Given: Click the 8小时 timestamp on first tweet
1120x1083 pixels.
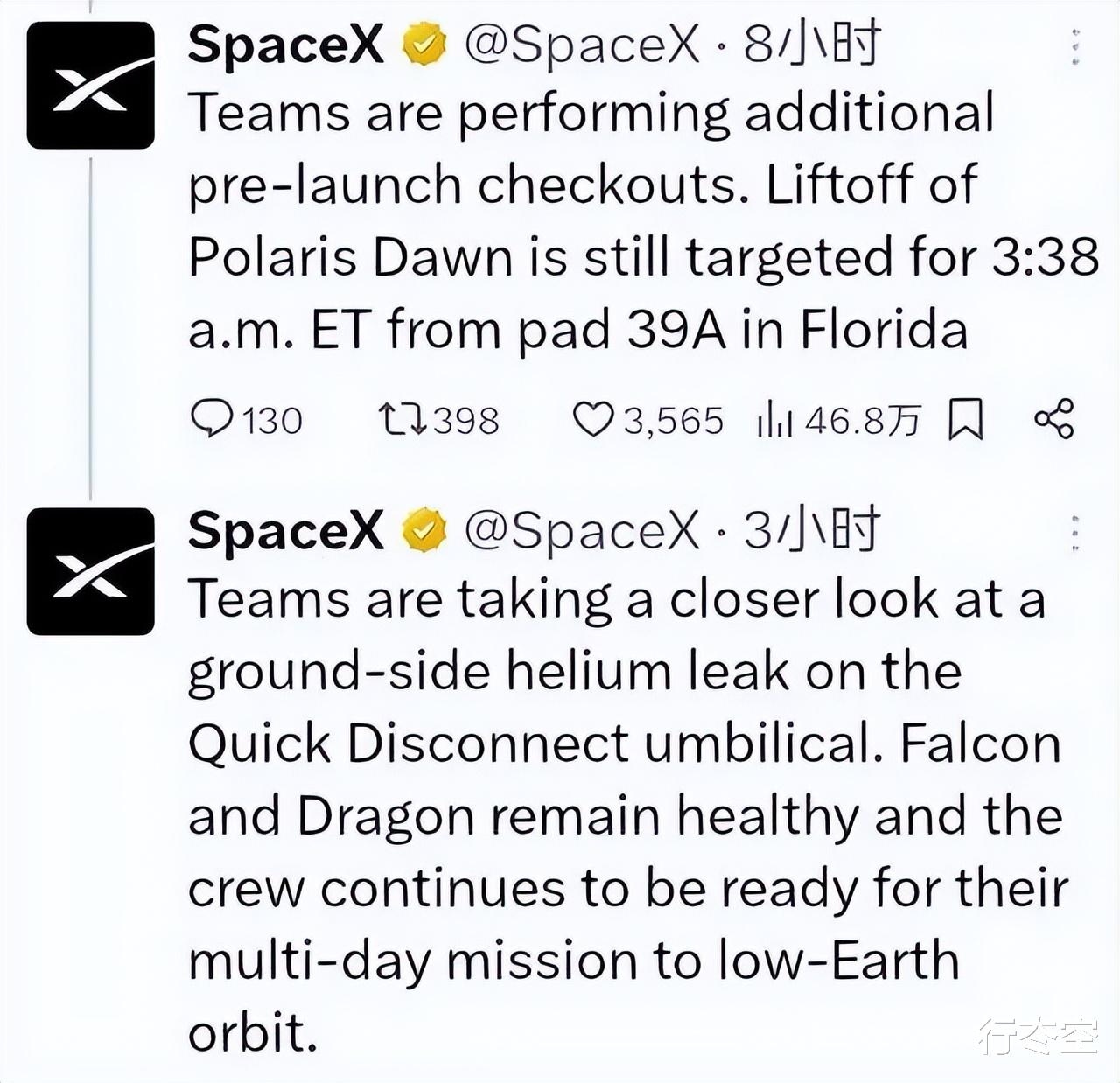Looking at the screenshot, I should pyautogui.click(x=811, y=44).
